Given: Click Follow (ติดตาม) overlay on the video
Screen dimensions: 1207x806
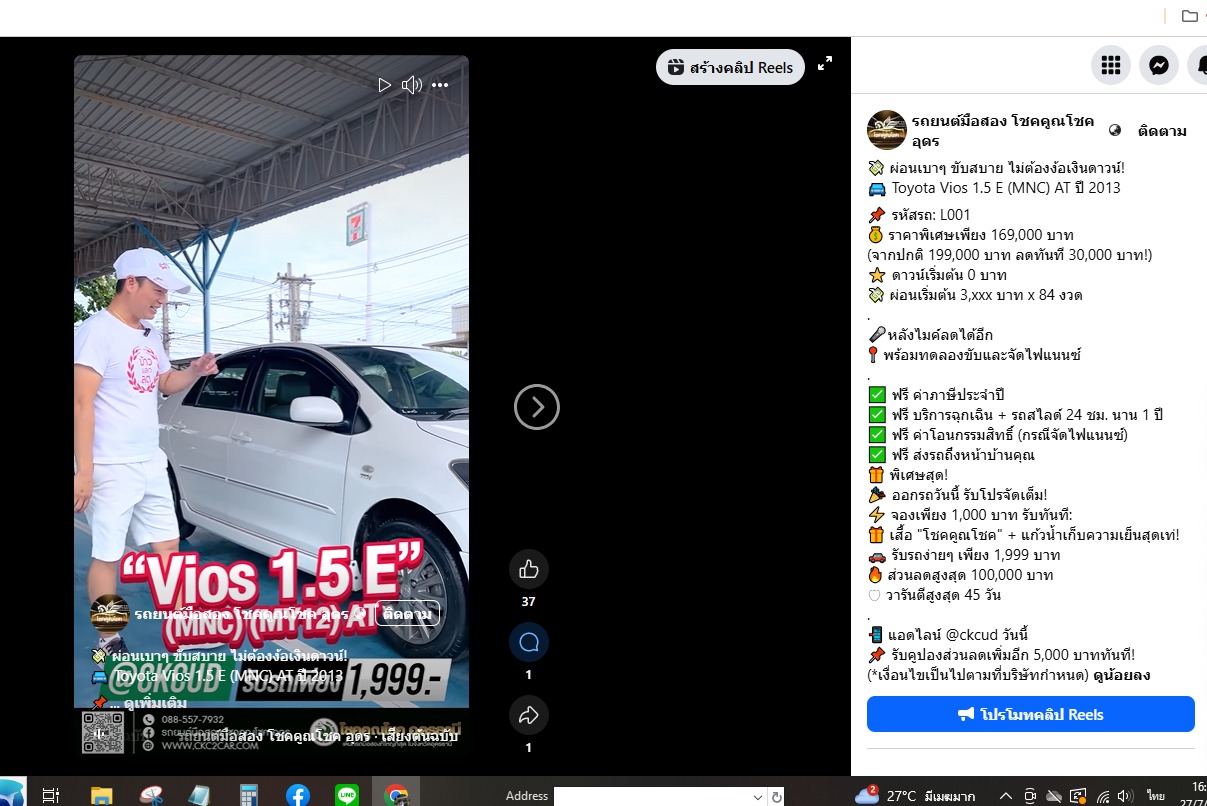Looking at the screenshot, I should (x=407, y=613).
